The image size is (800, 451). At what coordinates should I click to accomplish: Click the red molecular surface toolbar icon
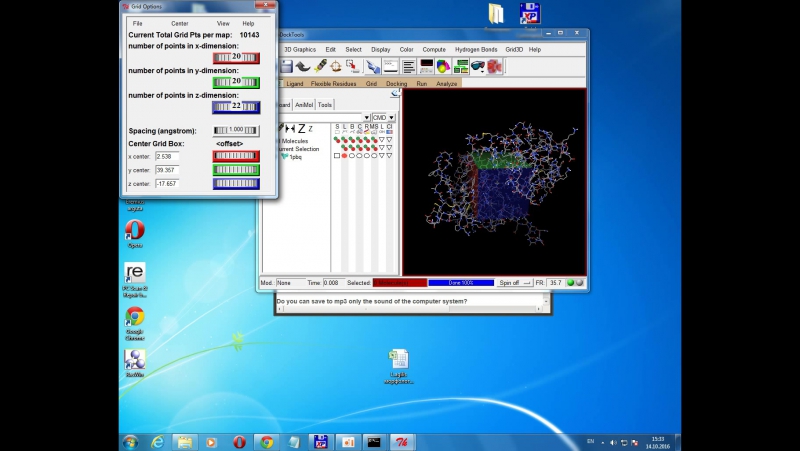[x=494, y=66]
